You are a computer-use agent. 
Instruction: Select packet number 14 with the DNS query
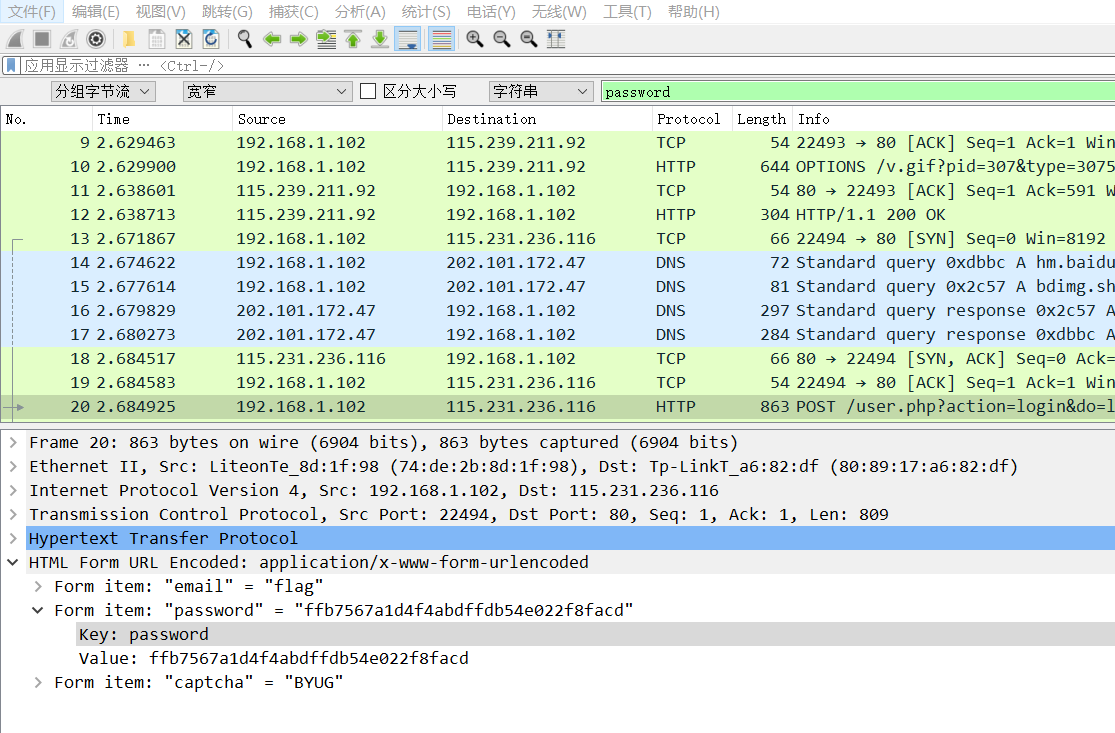click(300, 262)
